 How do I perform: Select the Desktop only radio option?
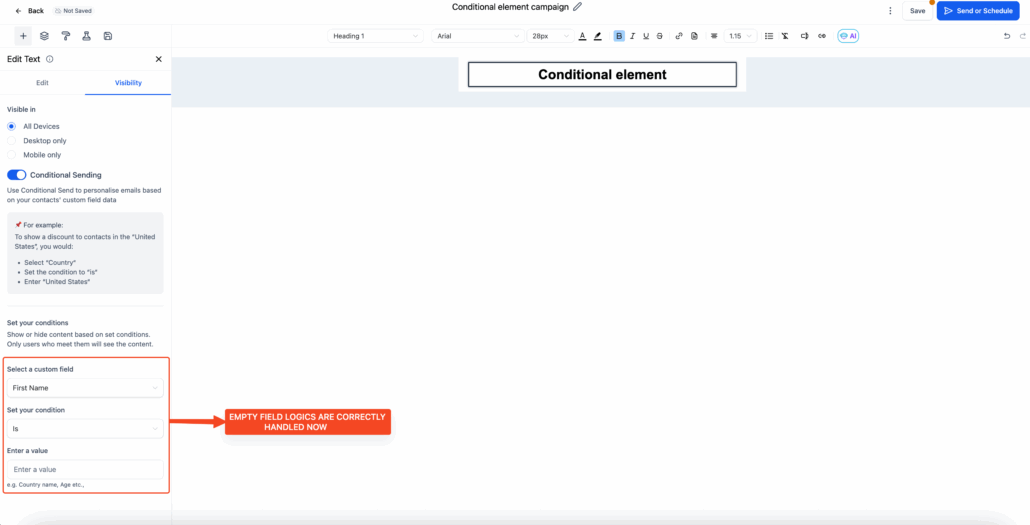pyautogui.click(x=12, y=141)
